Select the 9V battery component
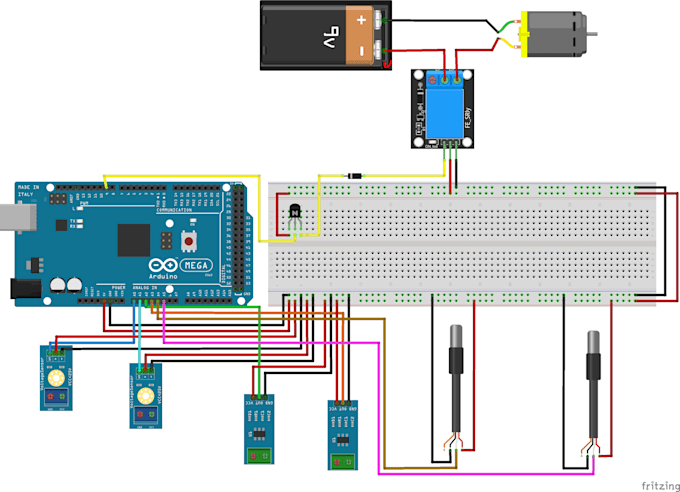Screen dimensions: 680x492 tap(326, 36)
